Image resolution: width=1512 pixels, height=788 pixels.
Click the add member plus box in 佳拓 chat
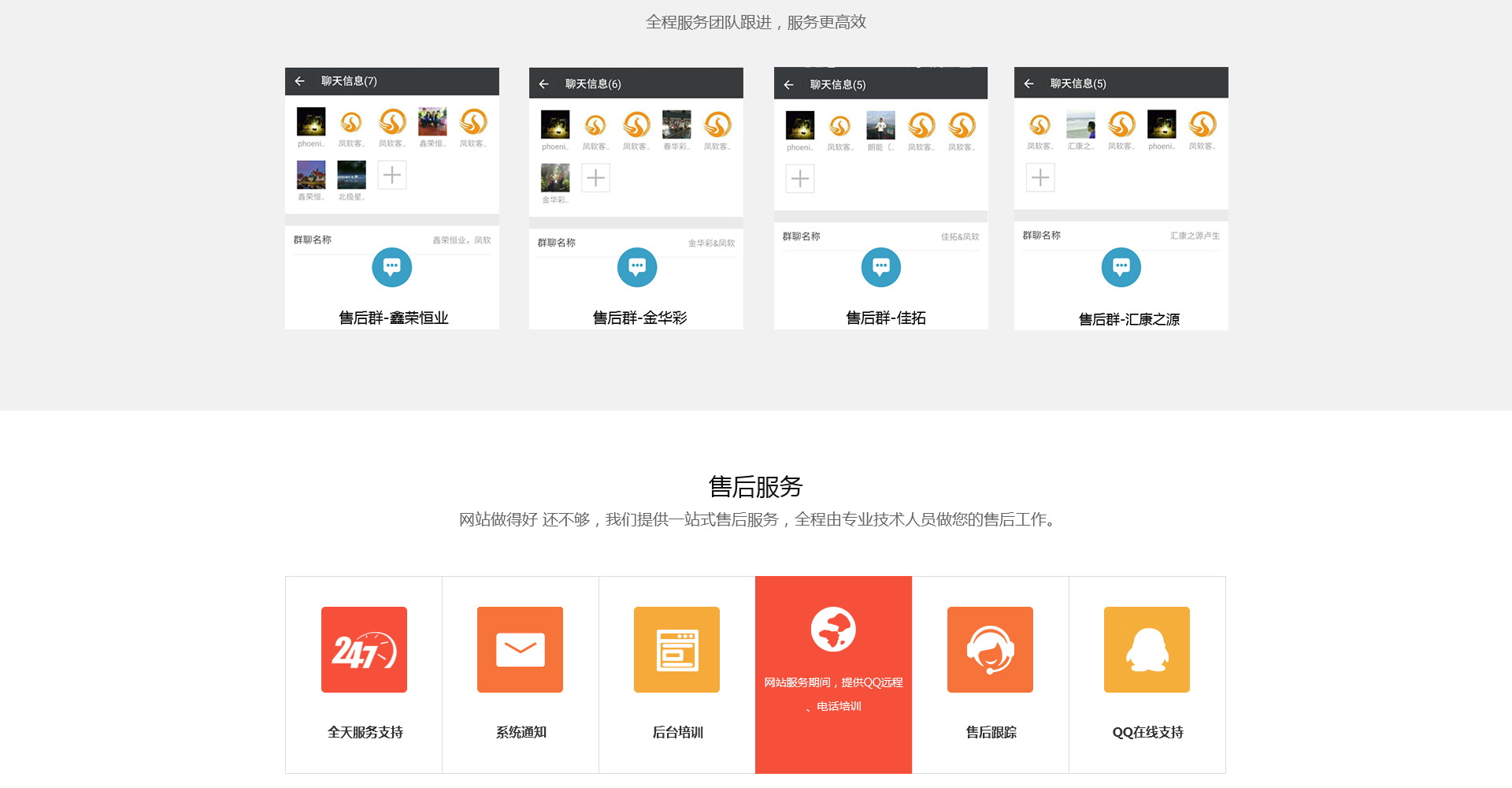(800, 179)
